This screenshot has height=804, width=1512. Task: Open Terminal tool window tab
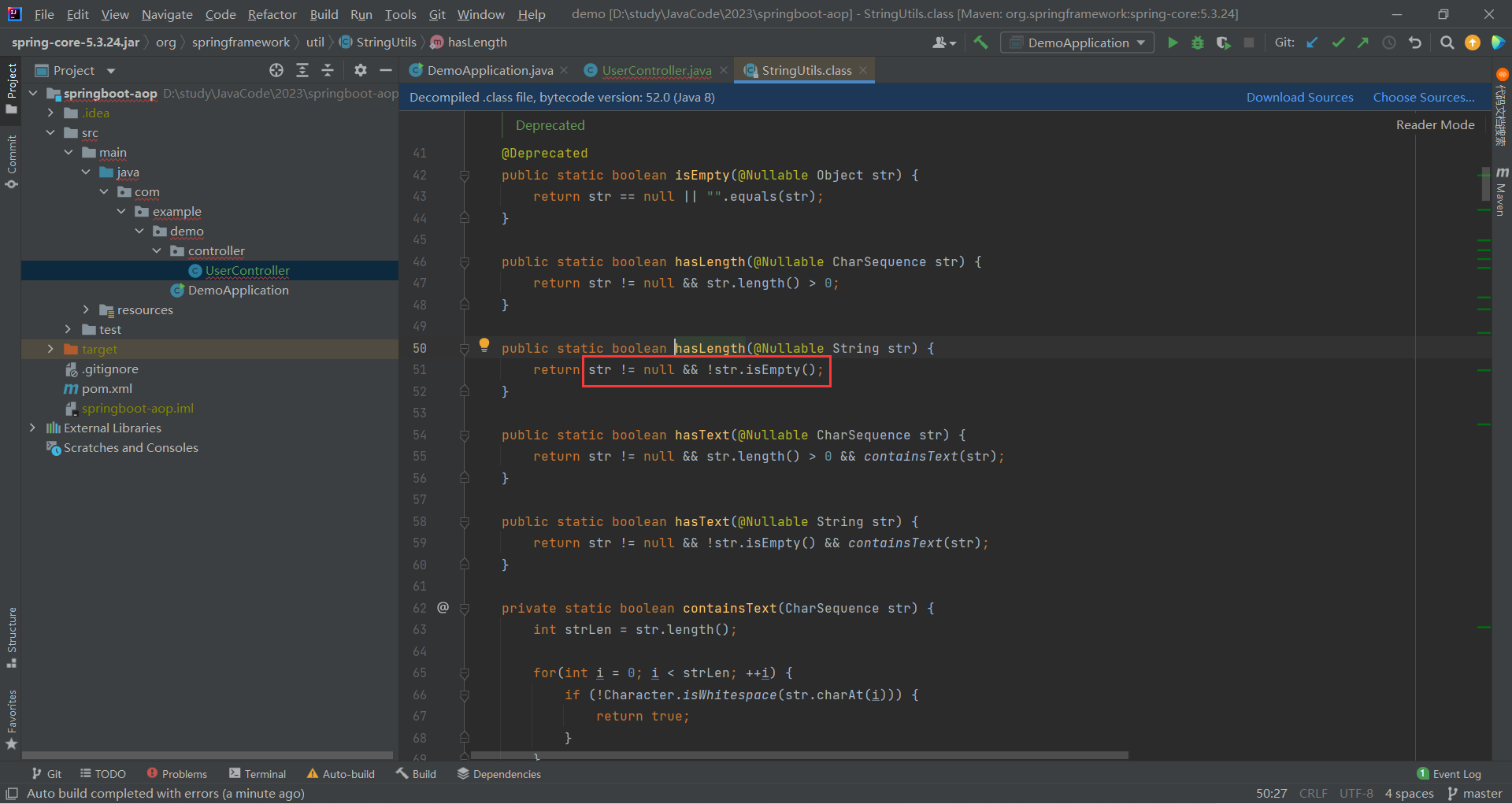point(258,774)
